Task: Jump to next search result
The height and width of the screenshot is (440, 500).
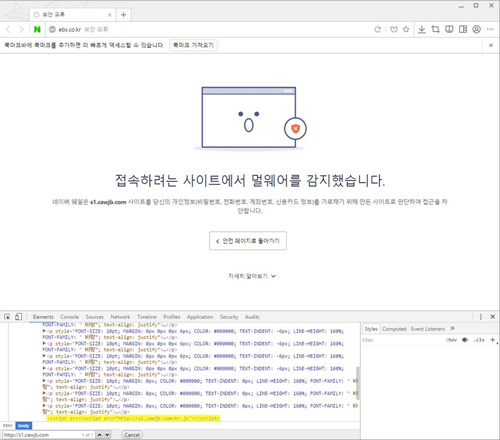Action: 107,435
